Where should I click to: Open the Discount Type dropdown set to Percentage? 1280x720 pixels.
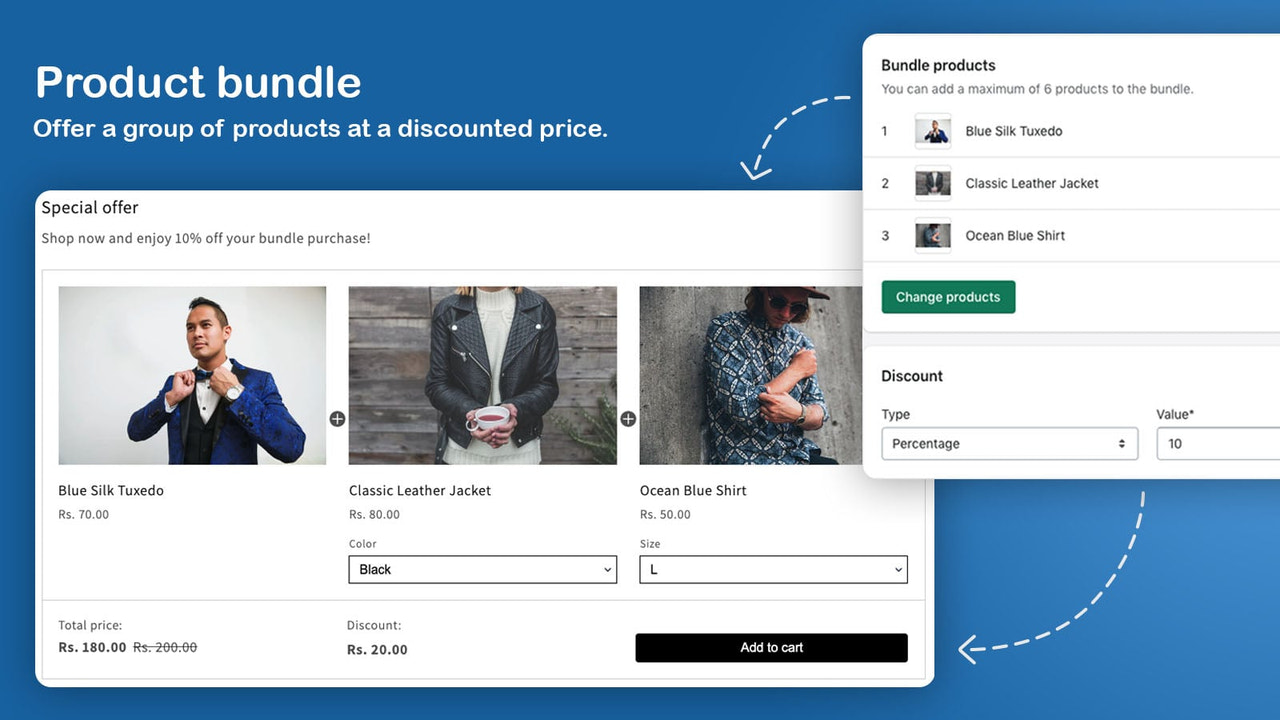point(1009,443)
